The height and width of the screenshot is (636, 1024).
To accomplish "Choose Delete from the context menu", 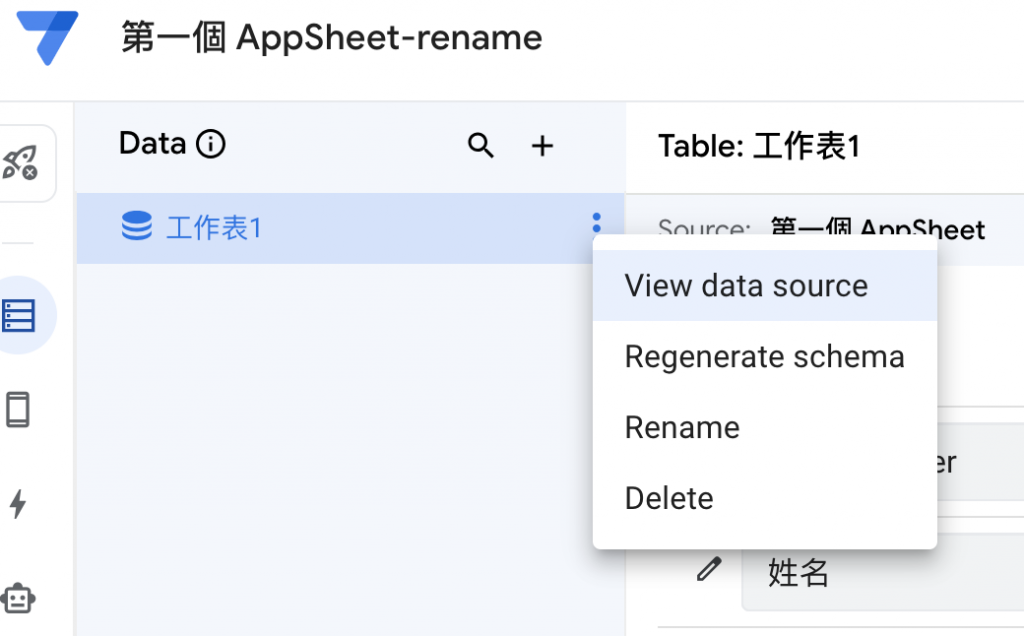I will pos(765,498).
